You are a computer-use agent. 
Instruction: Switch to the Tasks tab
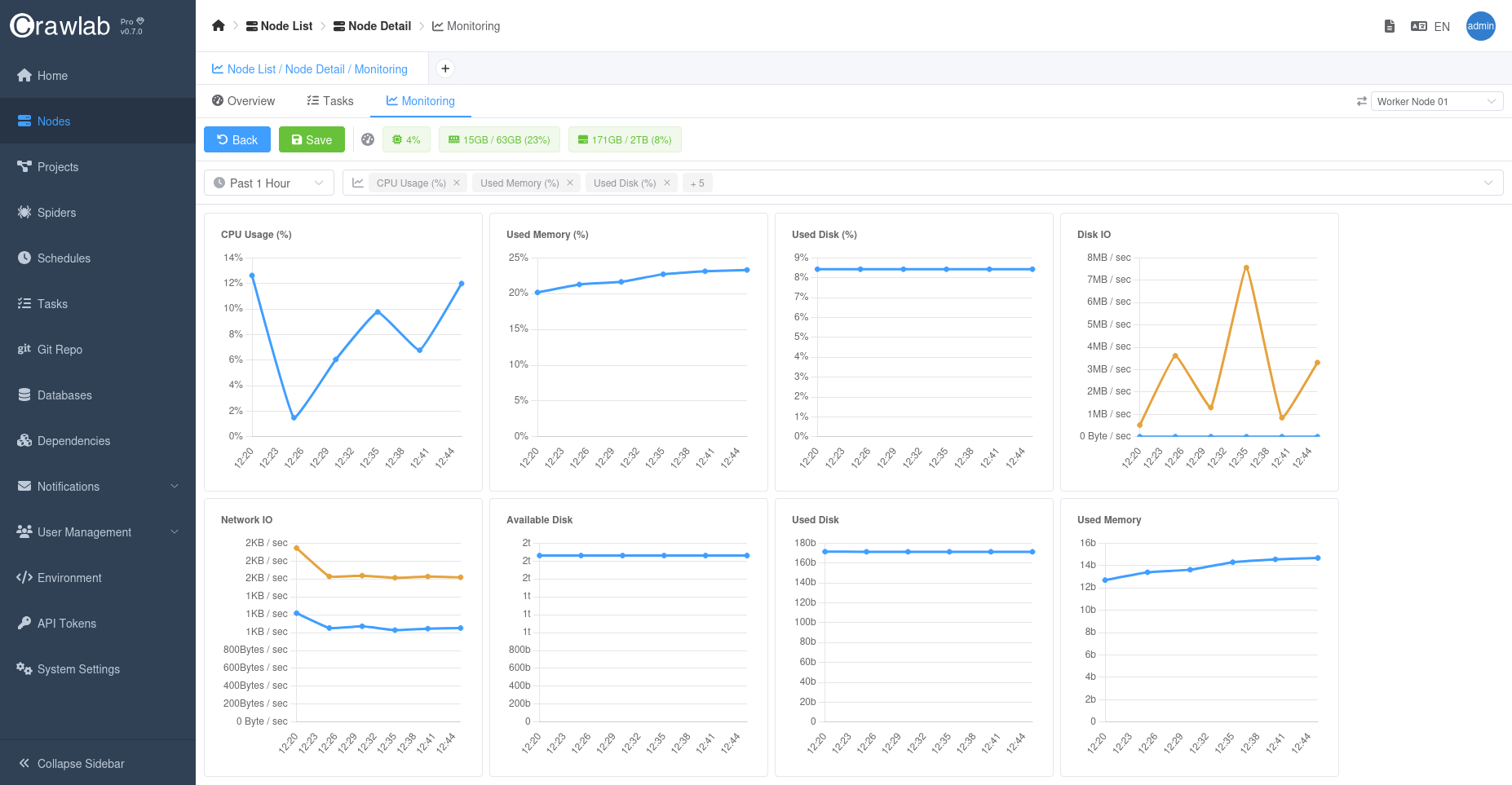(330, 100)
